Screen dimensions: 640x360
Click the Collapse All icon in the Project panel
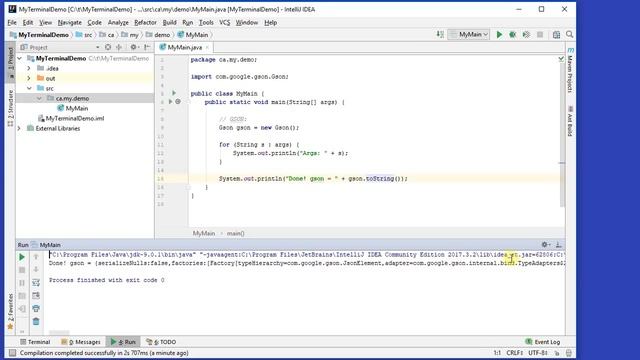tap(119, 47)
